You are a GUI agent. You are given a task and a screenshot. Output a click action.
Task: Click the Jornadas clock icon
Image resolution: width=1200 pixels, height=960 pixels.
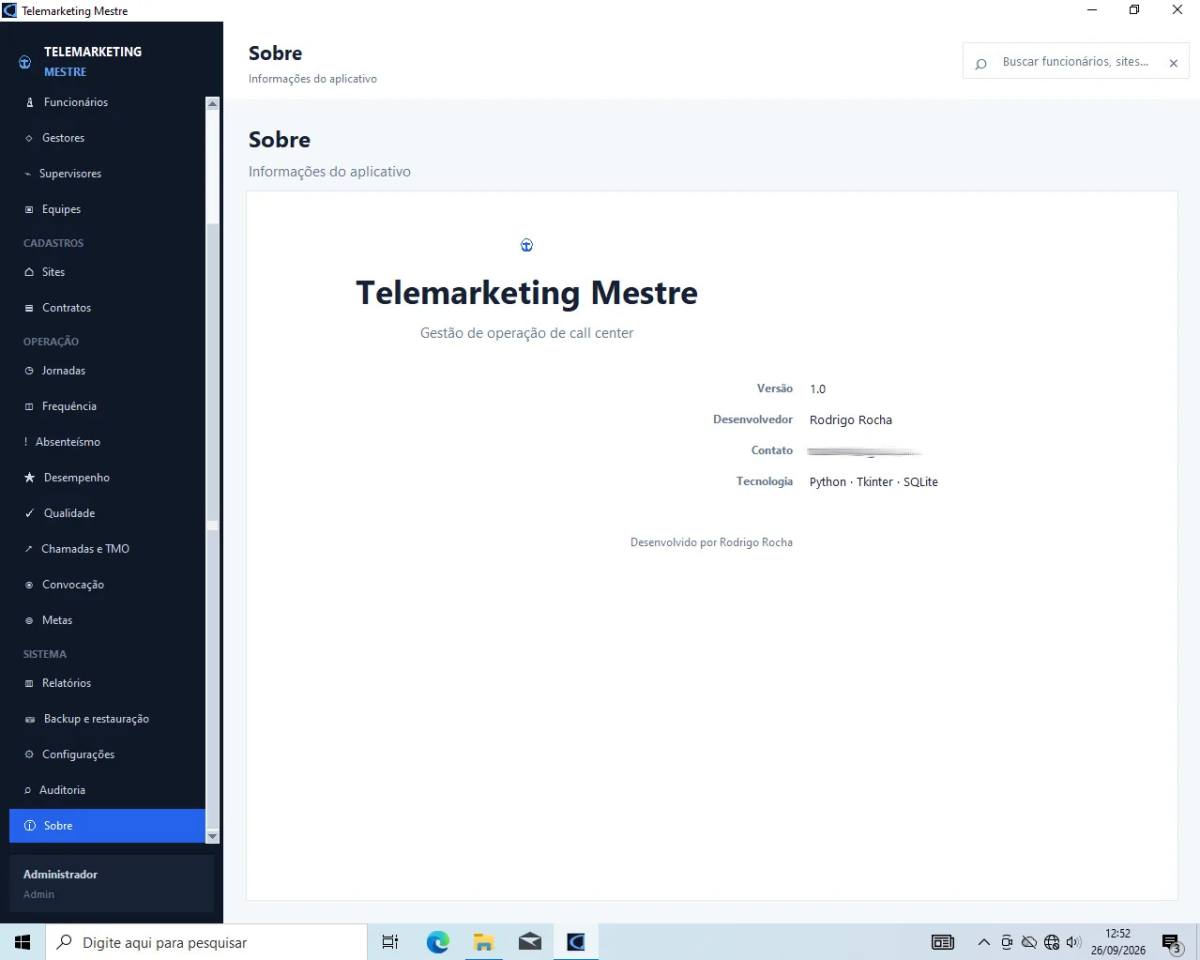click(x=29, y=371)
